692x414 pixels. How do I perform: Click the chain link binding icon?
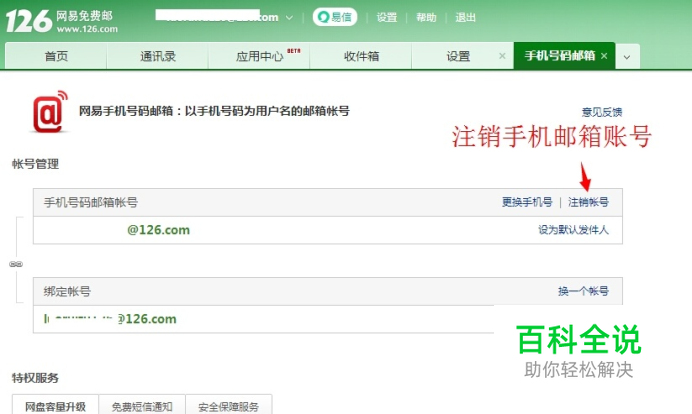16,264
